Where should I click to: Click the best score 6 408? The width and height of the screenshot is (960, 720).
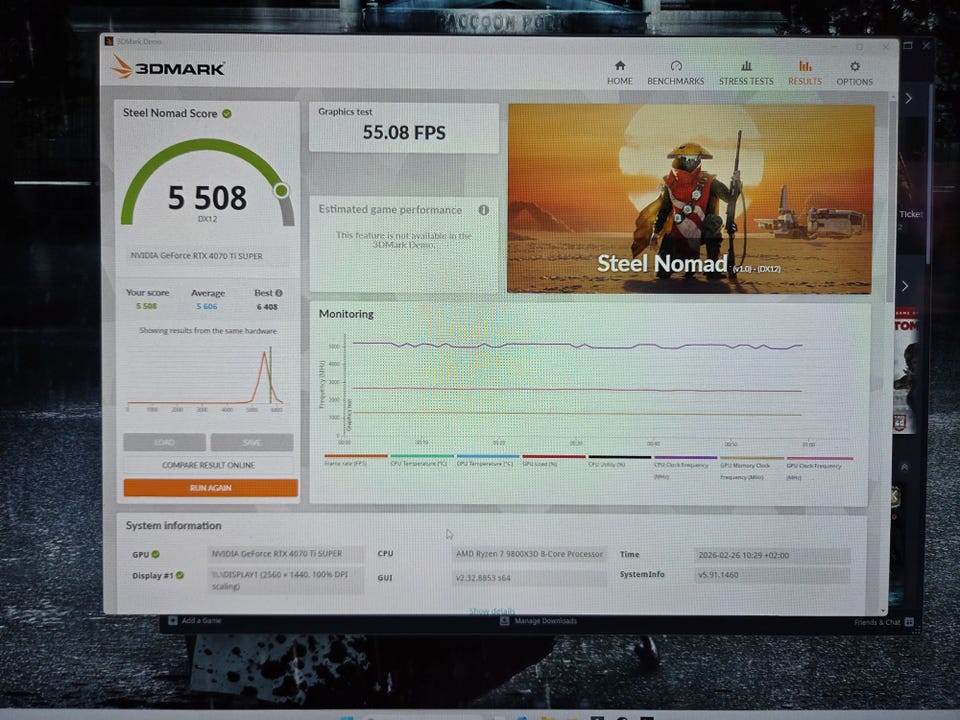[267, 307]
